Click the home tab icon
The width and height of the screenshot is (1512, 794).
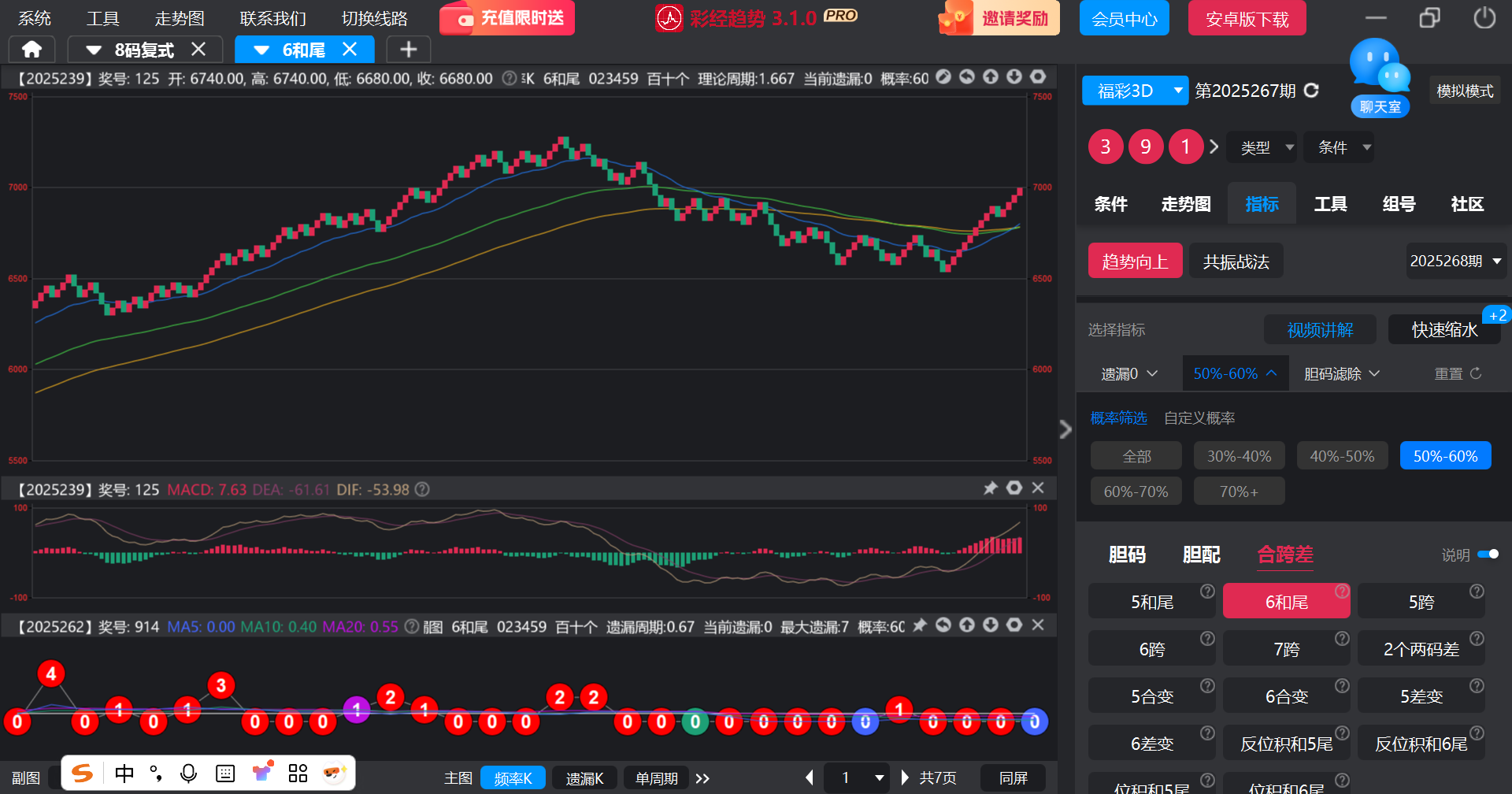[x=31, y=50]
